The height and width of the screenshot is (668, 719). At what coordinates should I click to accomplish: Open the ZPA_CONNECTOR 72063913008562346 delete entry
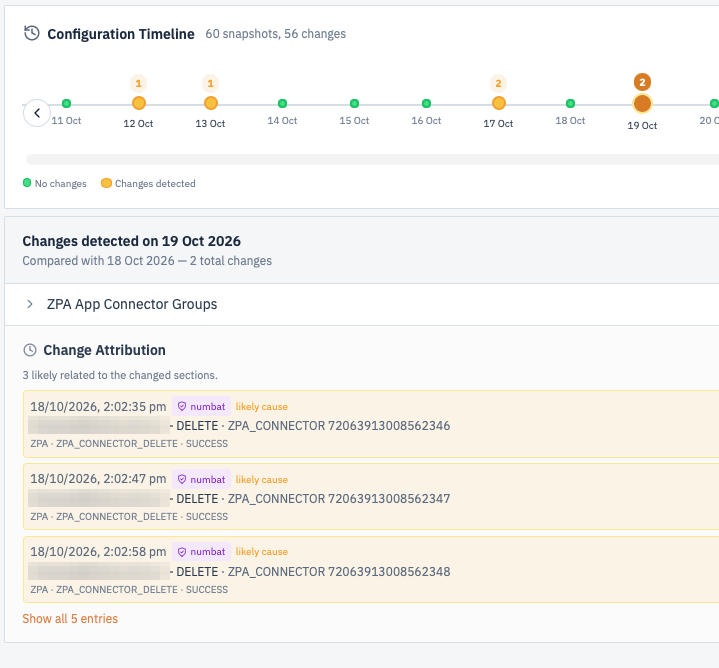click(371, 424)
